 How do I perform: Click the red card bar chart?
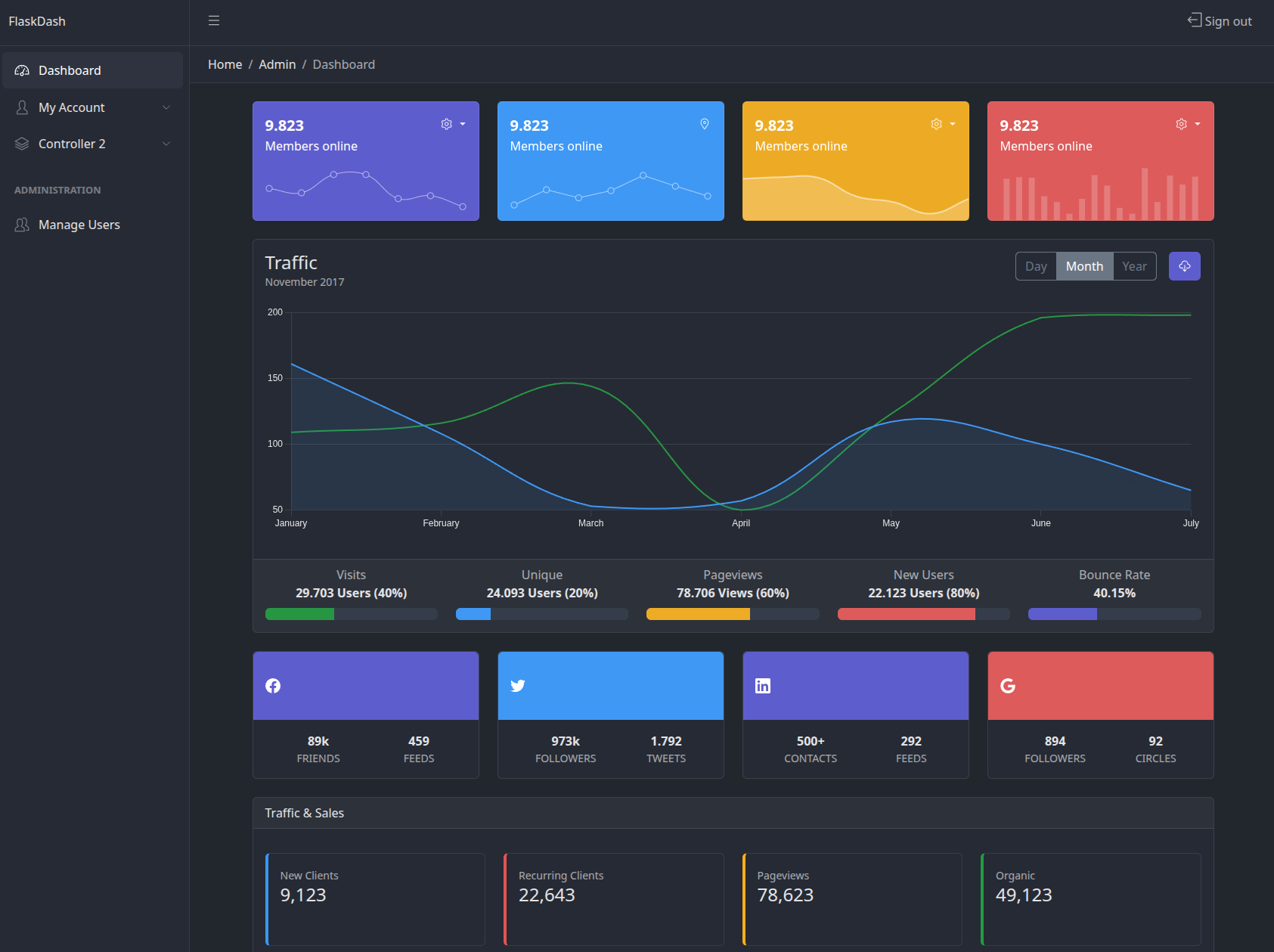1101,194
